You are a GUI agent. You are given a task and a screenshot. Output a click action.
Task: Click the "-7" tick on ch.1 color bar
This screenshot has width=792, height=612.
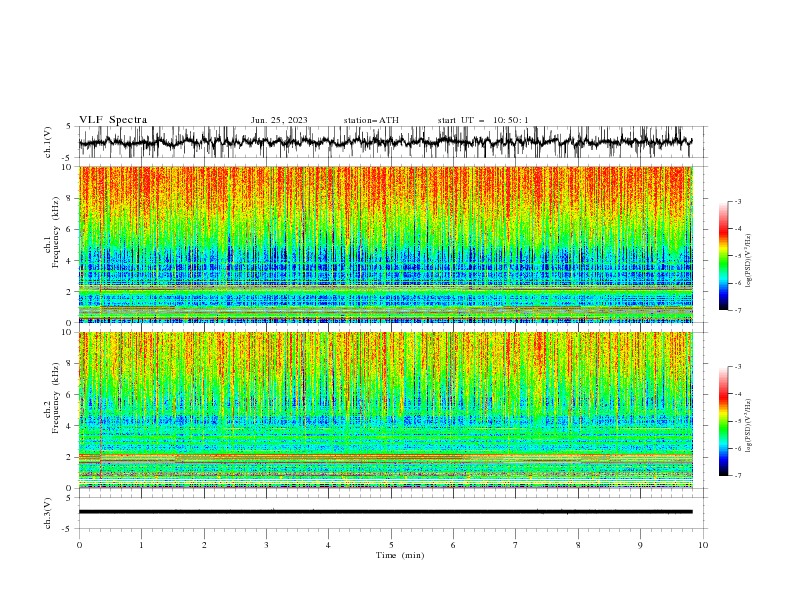tap(737, 311)
